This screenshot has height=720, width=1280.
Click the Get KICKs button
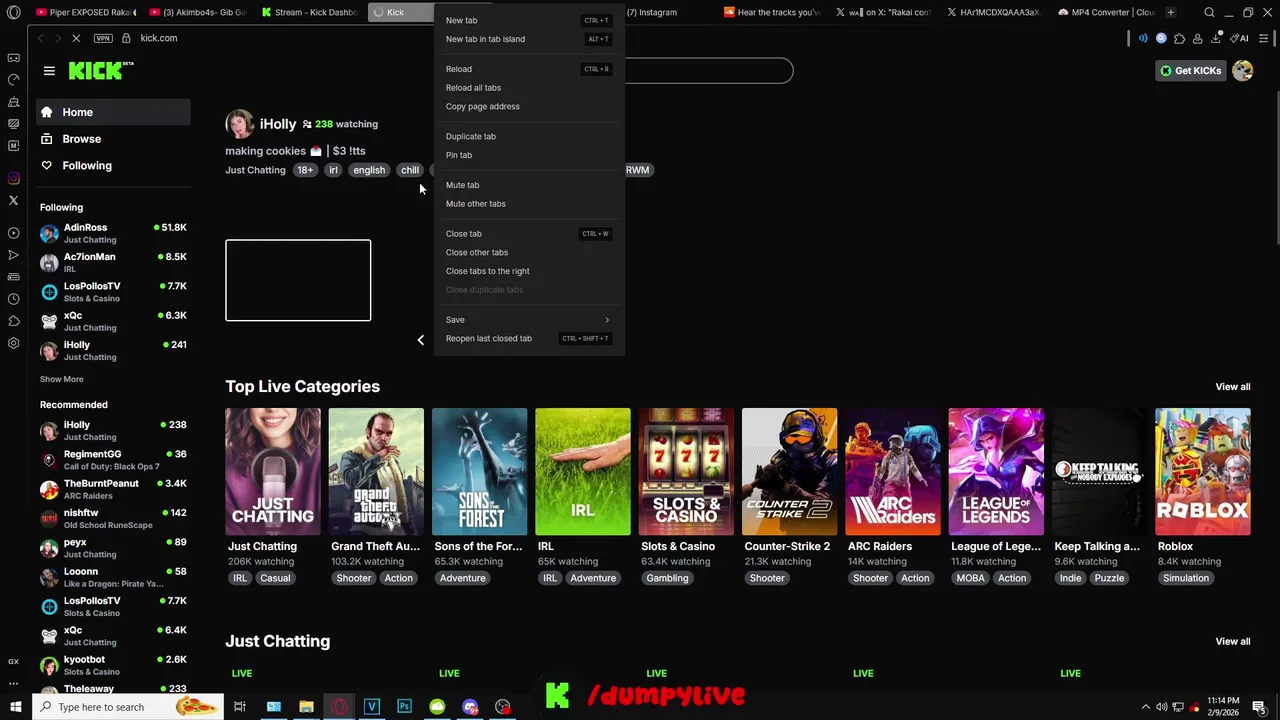point(1190,70)
